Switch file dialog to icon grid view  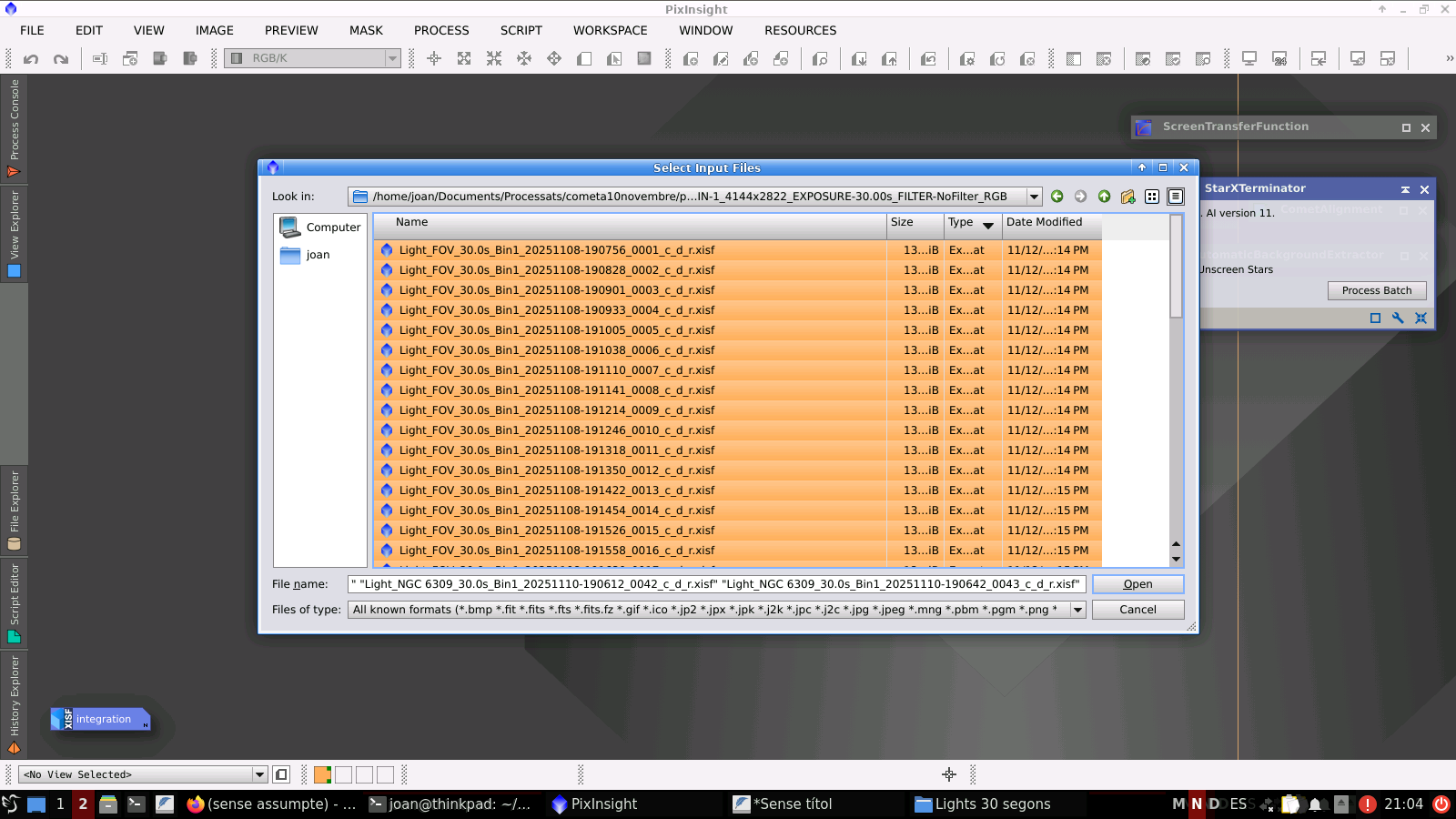[1152, 197]
